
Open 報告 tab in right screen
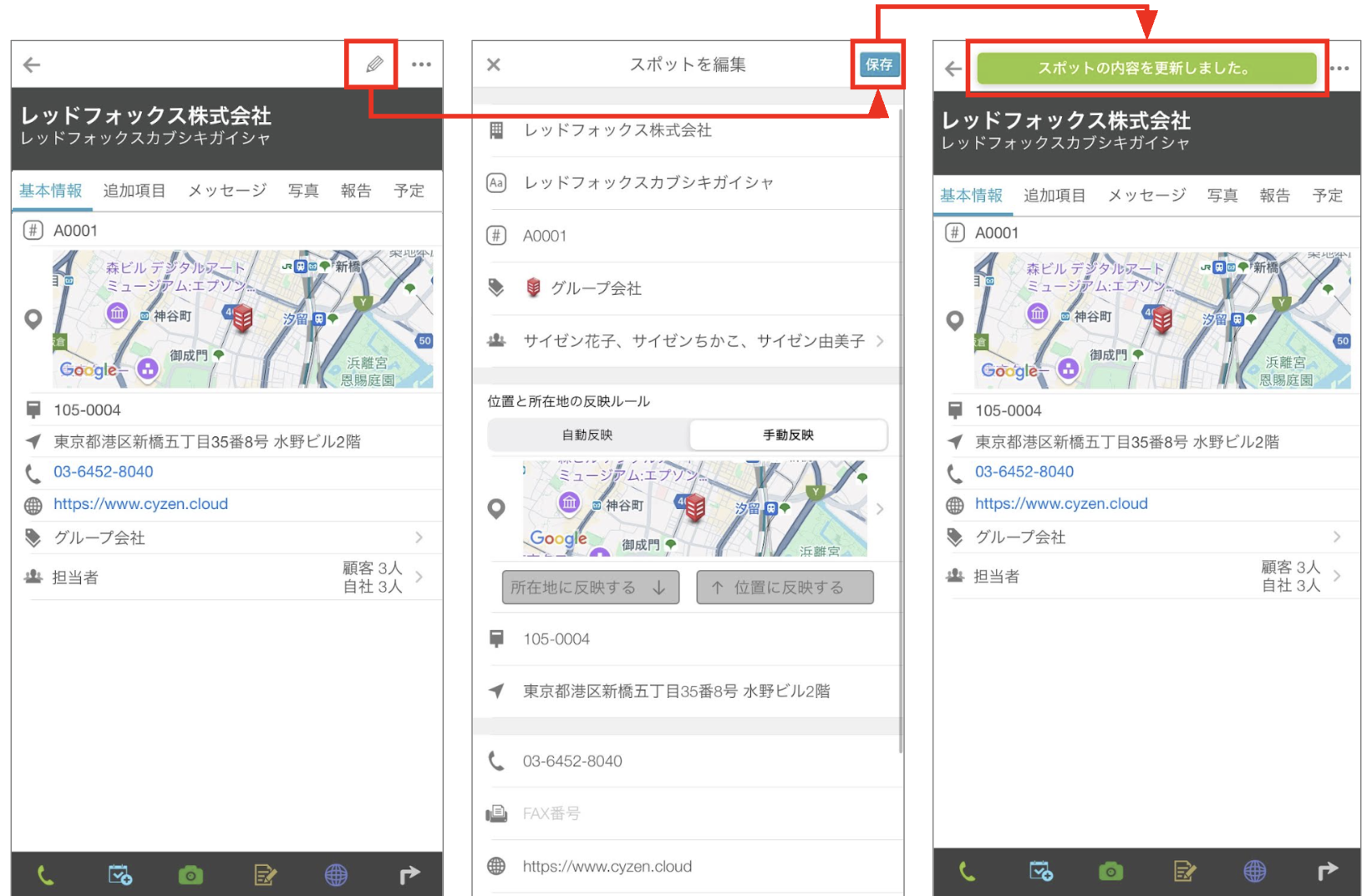point(1275,196)
